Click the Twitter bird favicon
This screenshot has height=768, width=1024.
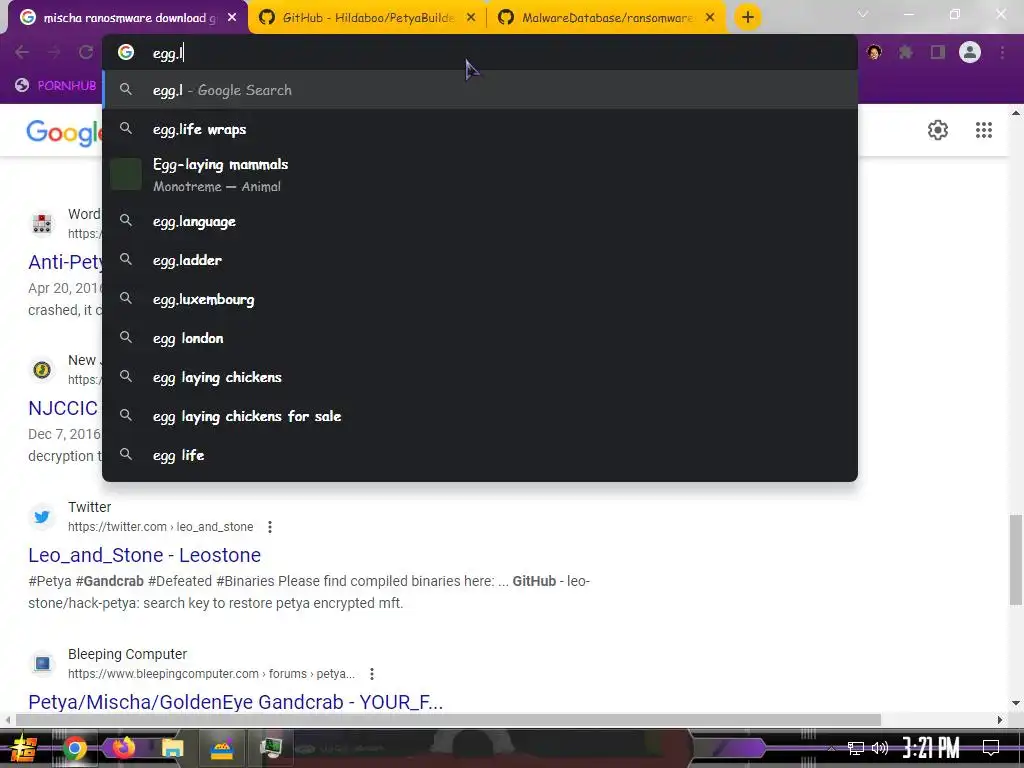(x=42, y=517)
